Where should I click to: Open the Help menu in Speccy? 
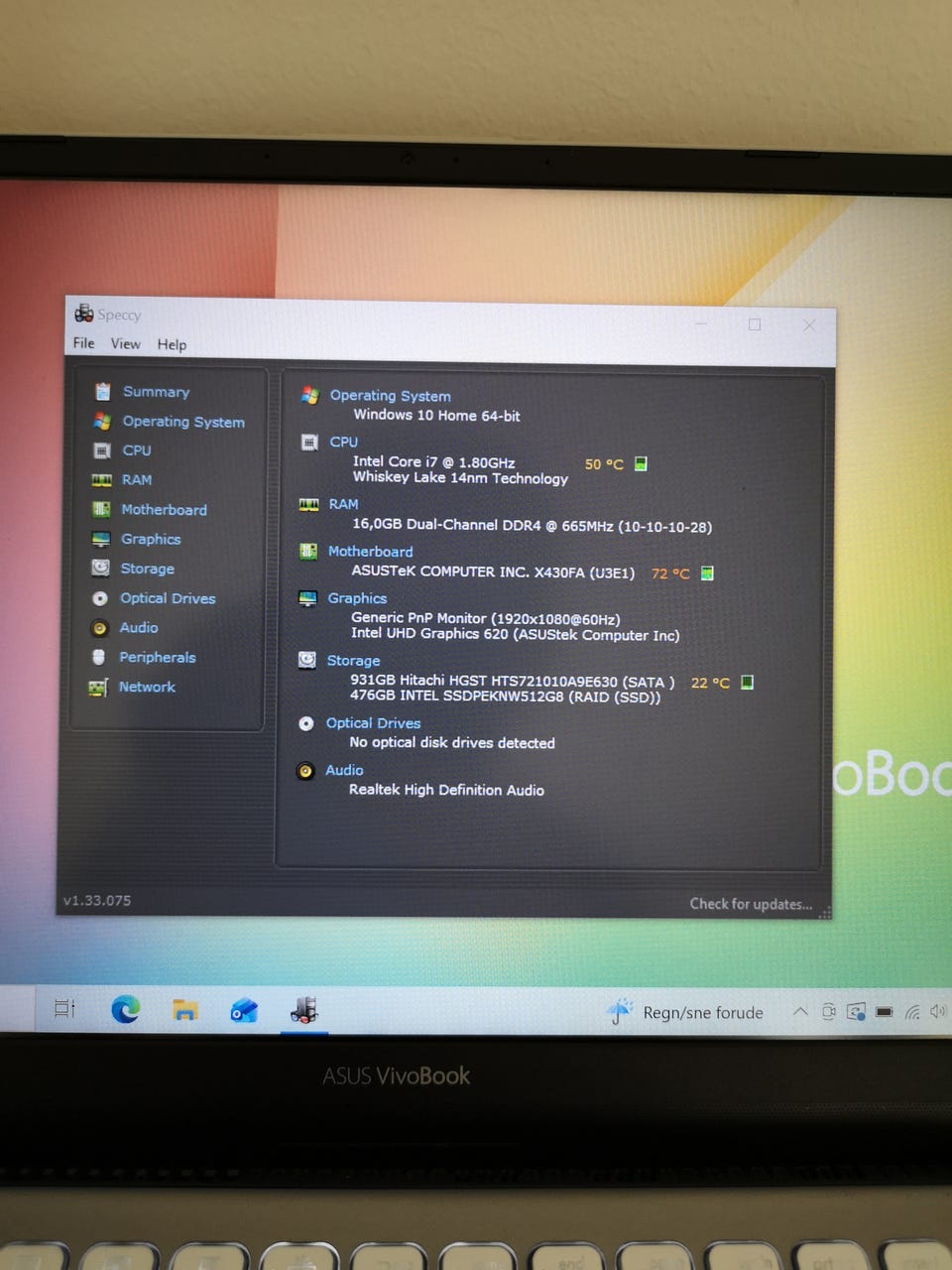(172, 344)
